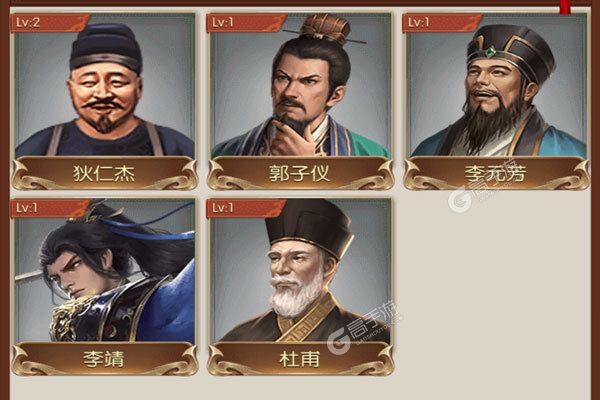The height and width of the screenshot is (400, 600).
Task: Click 狄仁杰's dark blue cap
Action: 106,47
